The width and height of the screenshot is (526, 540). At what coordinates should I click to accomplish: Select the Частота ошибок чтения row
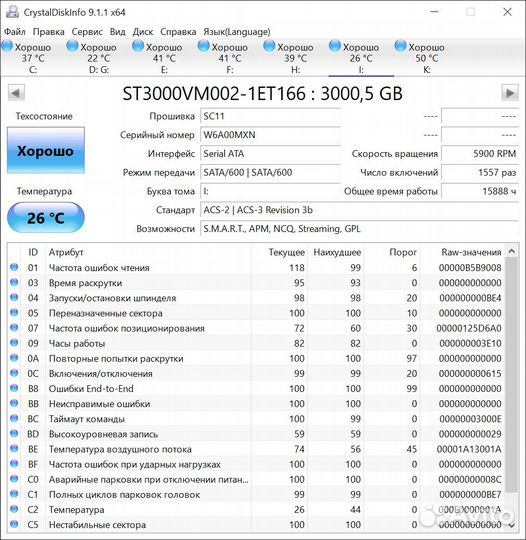pos(256,268)
